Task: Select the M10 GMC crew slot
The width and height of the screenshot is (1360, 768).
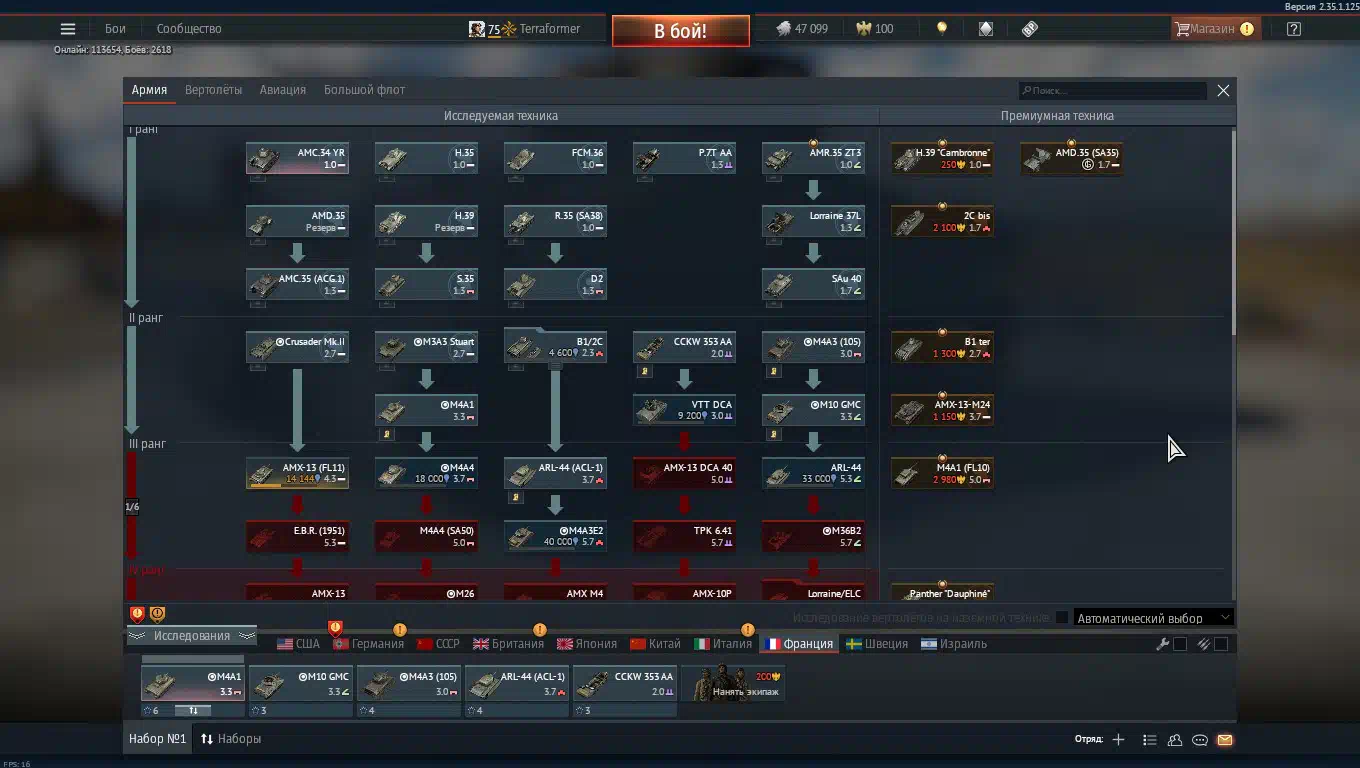Action: (x=300, y=683)
